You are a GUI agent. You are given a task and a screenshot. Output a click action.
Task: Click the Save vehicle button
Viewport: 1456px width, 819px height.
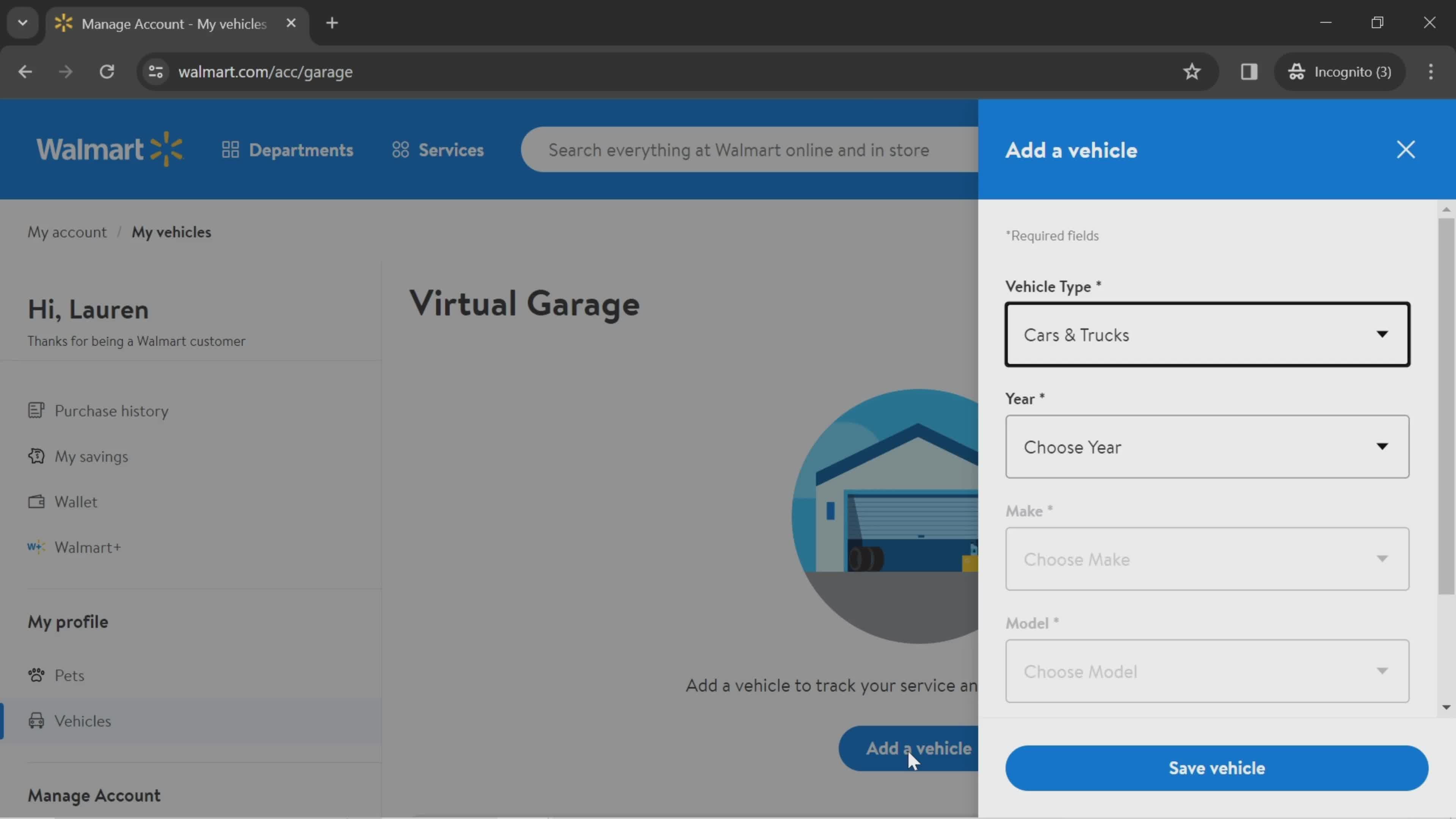point(1216,767)
